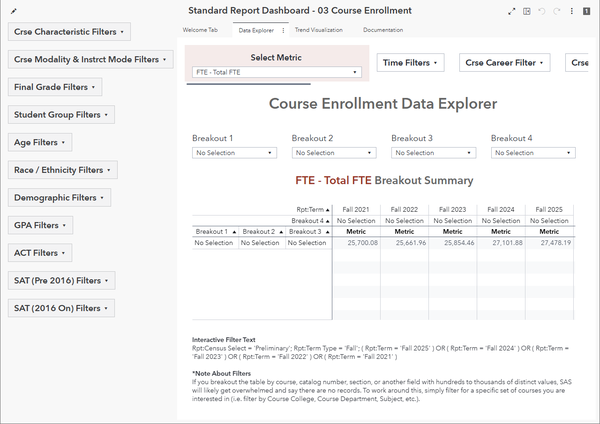Select the 27,101.88 cell
600x424 pixels.
(501, 243)
